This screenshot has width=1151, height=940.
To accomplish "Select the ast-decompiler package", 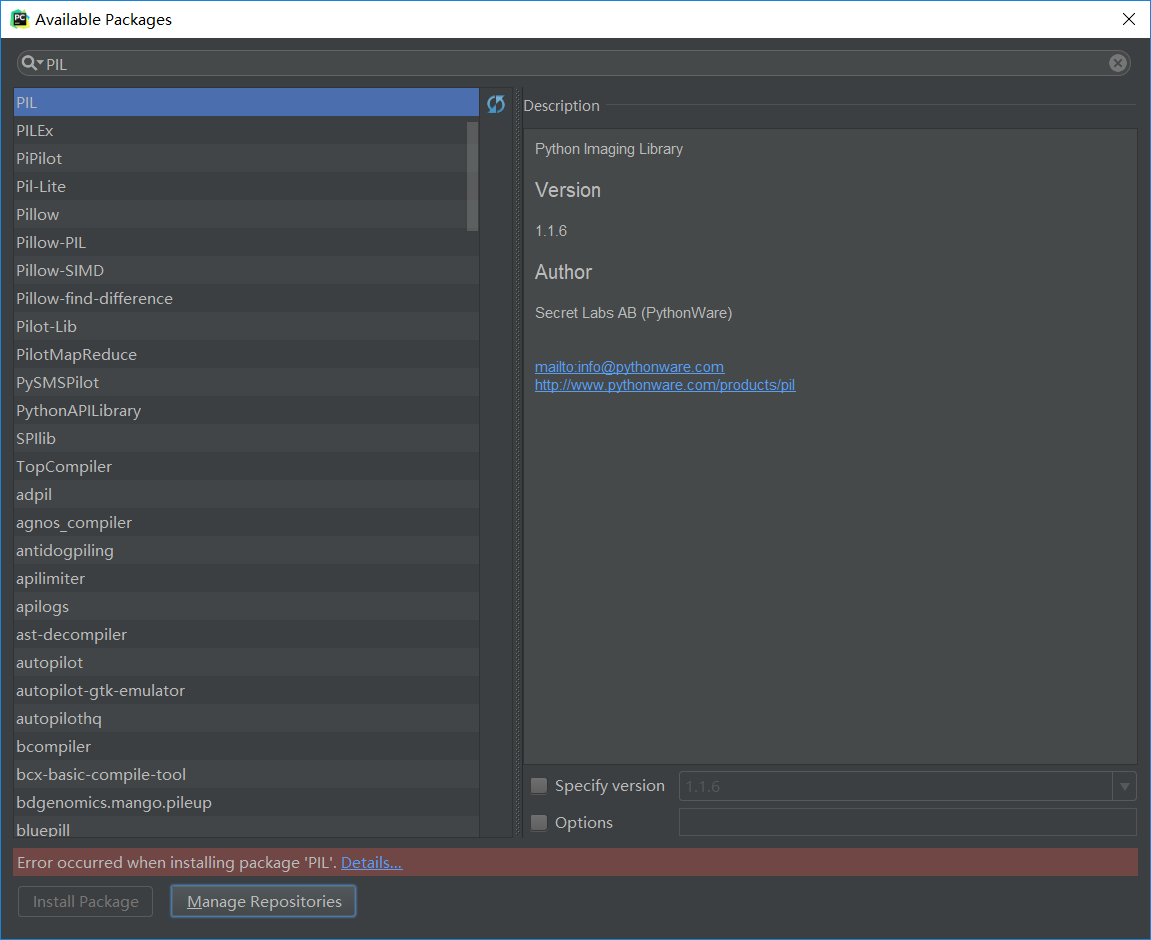I will (x=246, y=635).
